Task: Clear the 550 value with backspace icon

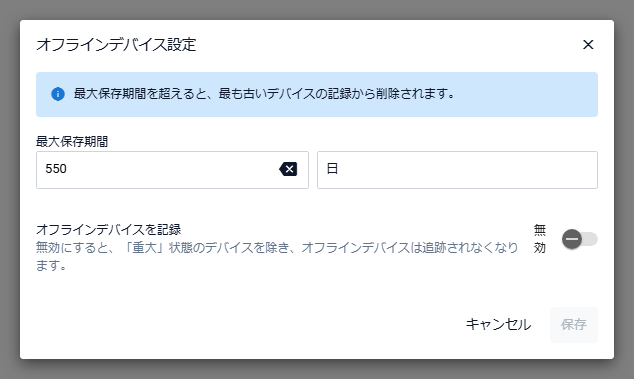Action: [288, 169]
